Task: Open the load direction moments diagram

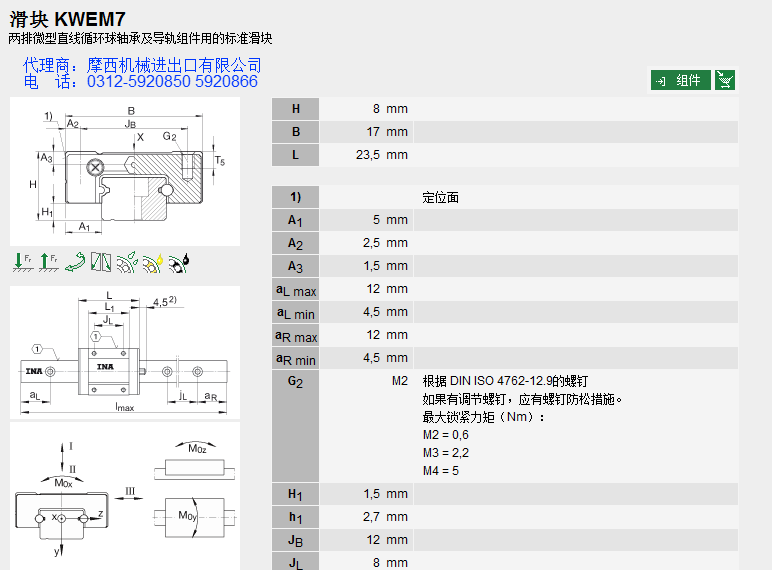Action: 125,495
